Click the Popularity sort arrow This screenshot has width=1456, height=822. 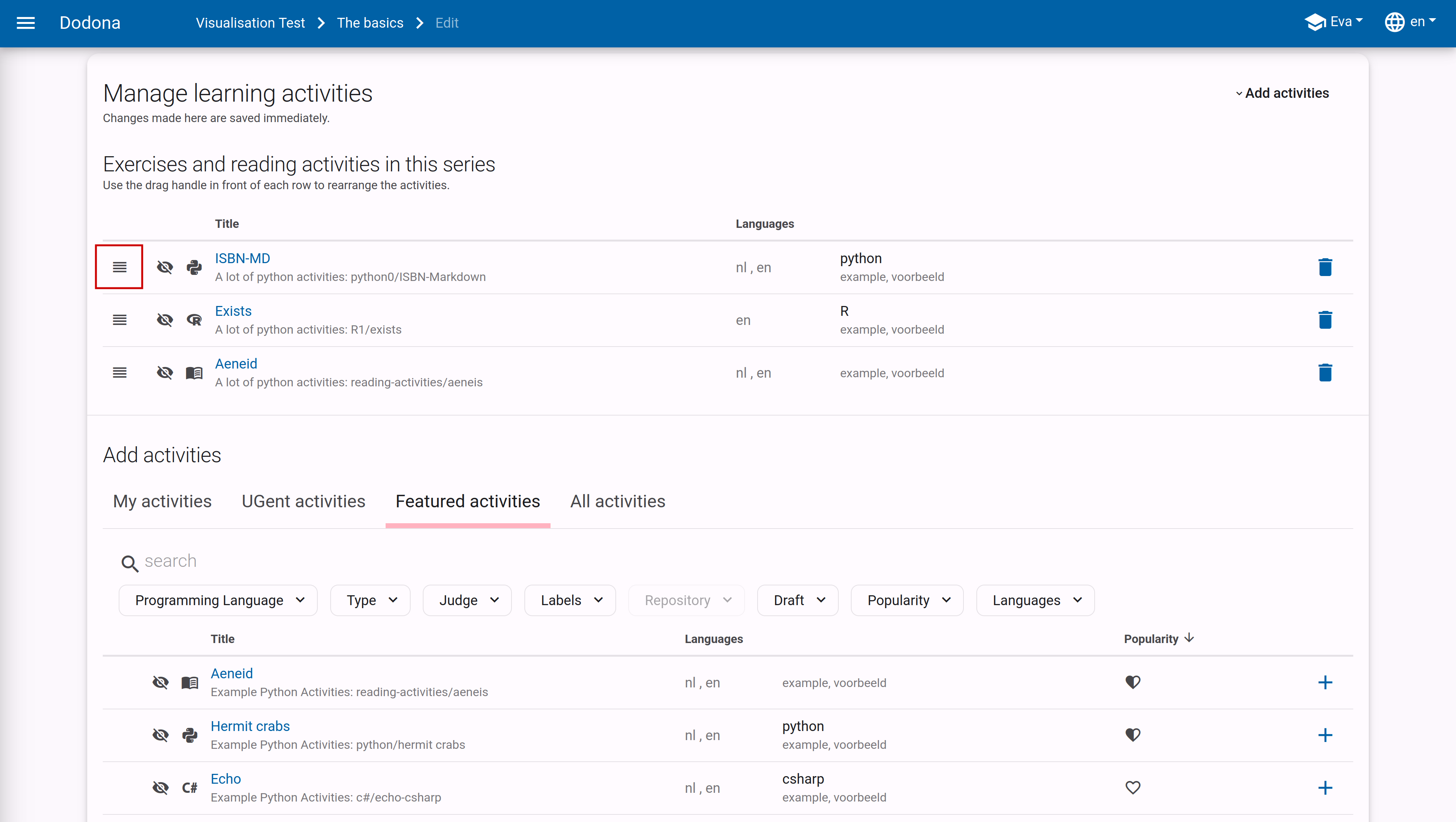pos(1189,638)
